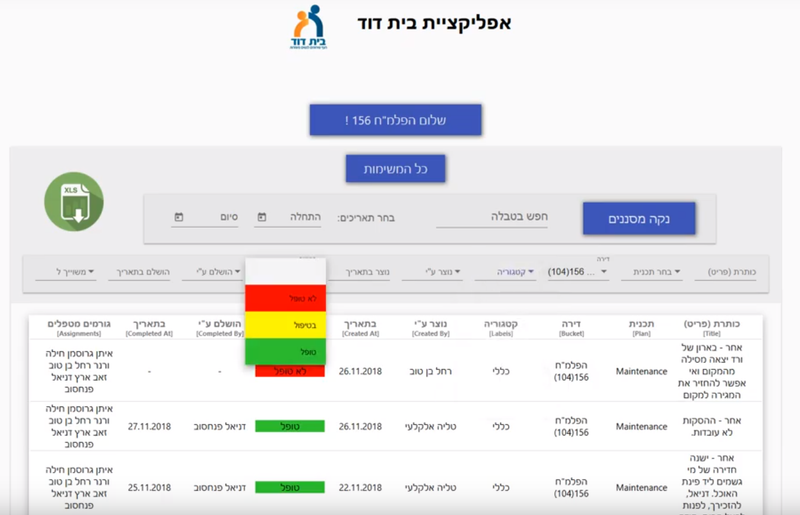The height and width of the screenshot is (515, 800).
Task: Open the נוצר ע"י filter dropdown
Action: pos(432,272)
